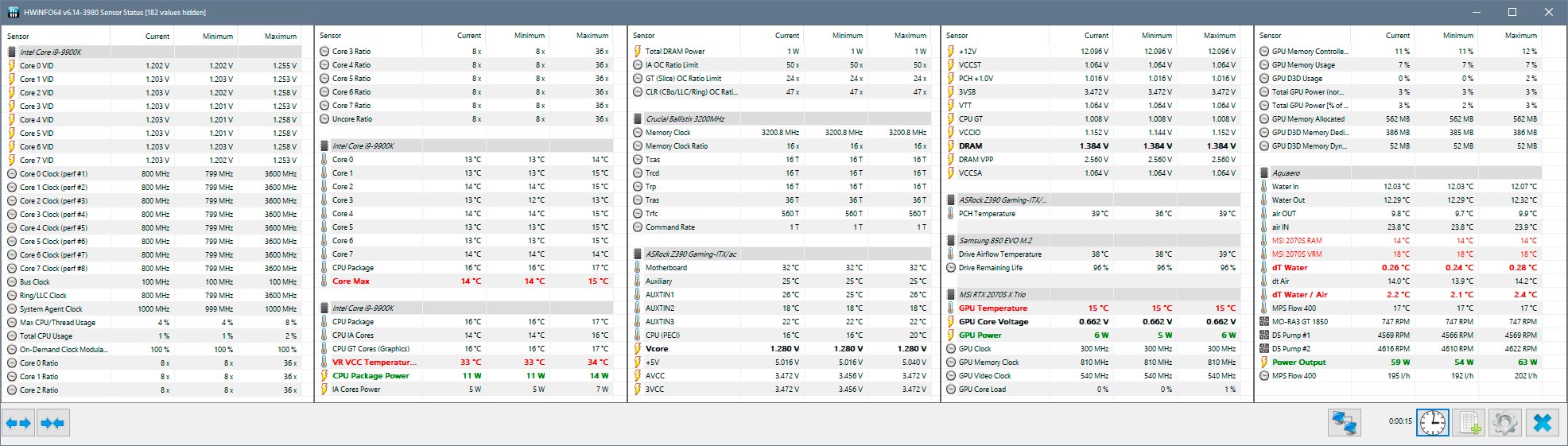Select the ASRock Z390 Gaming-ITX/ac group header

[x=781, y=254]
